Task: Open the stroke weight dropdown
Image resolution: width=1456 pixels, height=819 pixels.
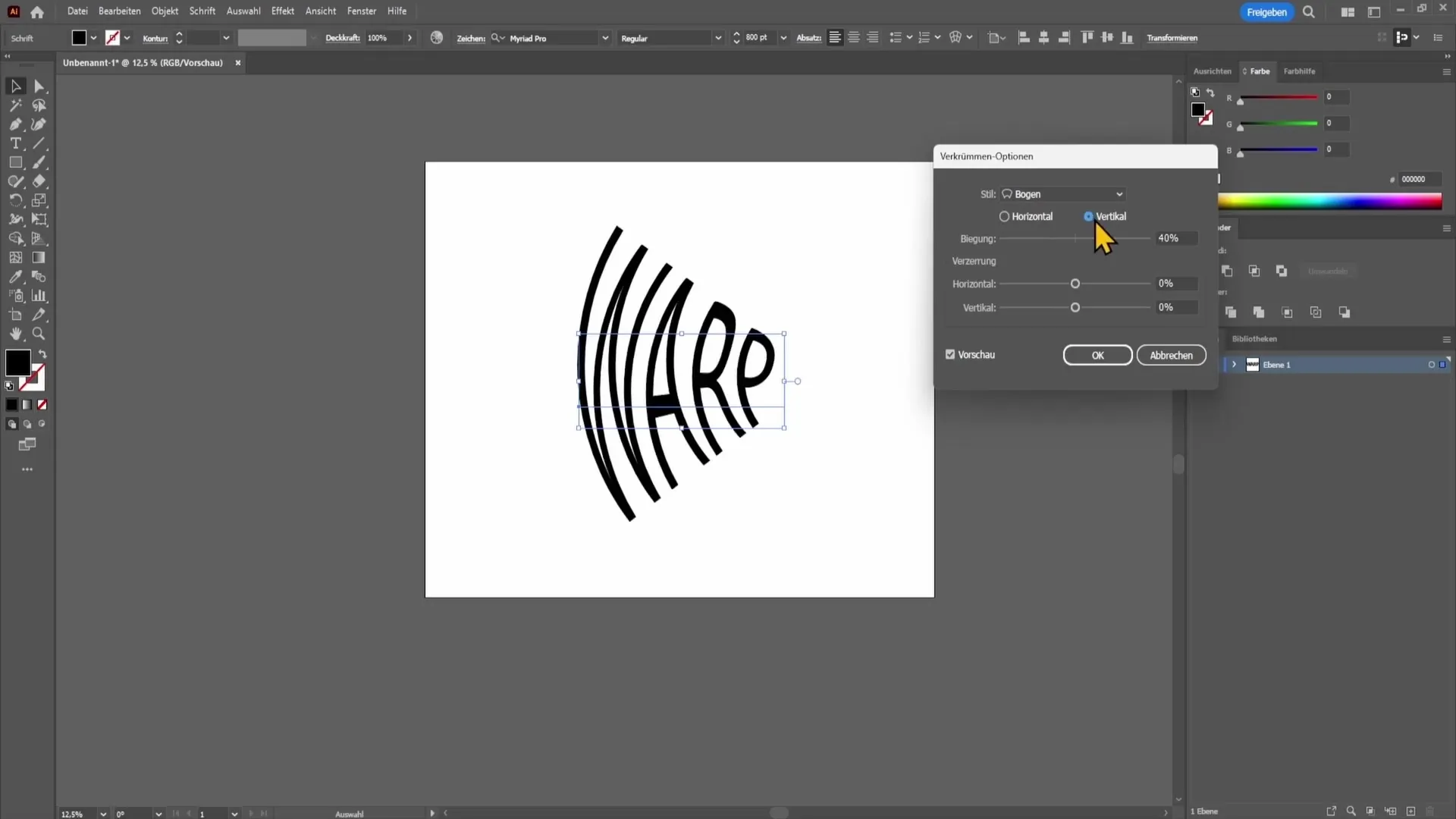Action: coord(226,38)
